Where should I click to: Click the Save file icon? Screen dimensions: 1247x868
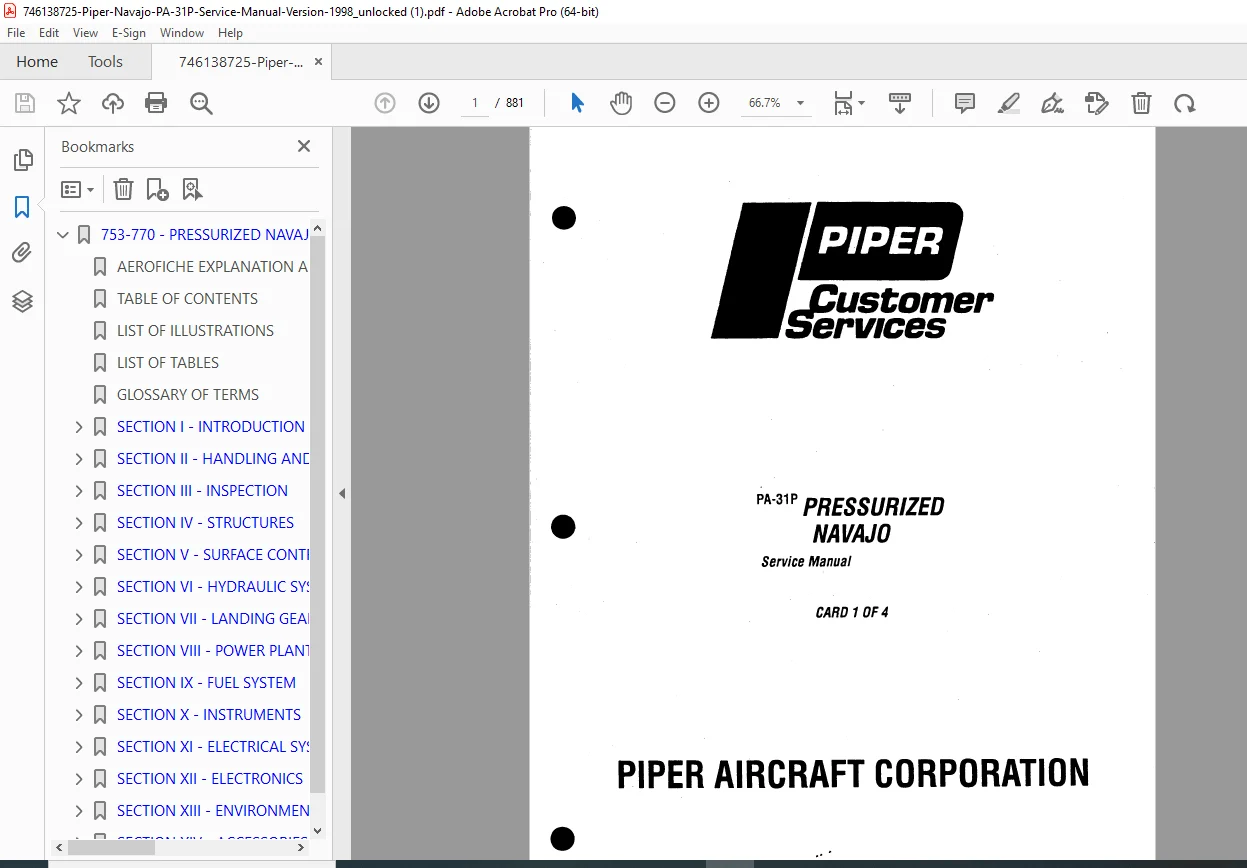point(25,103)
